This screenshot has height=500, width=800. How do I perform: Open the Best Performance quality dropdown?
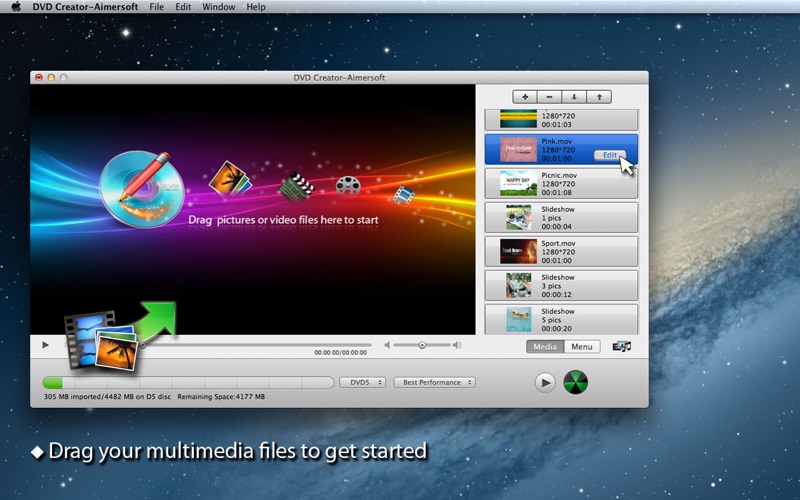coord(434,382)
